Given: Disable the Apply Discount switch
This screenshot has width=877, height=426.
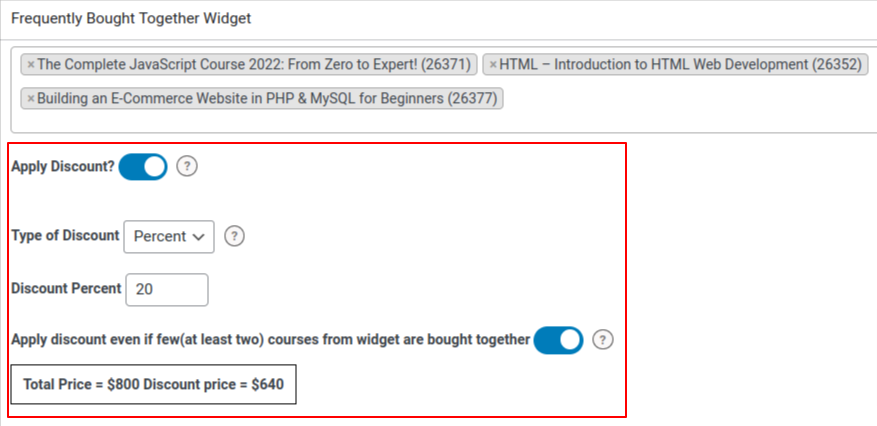Looking at the screenshot, I should 143,167.
